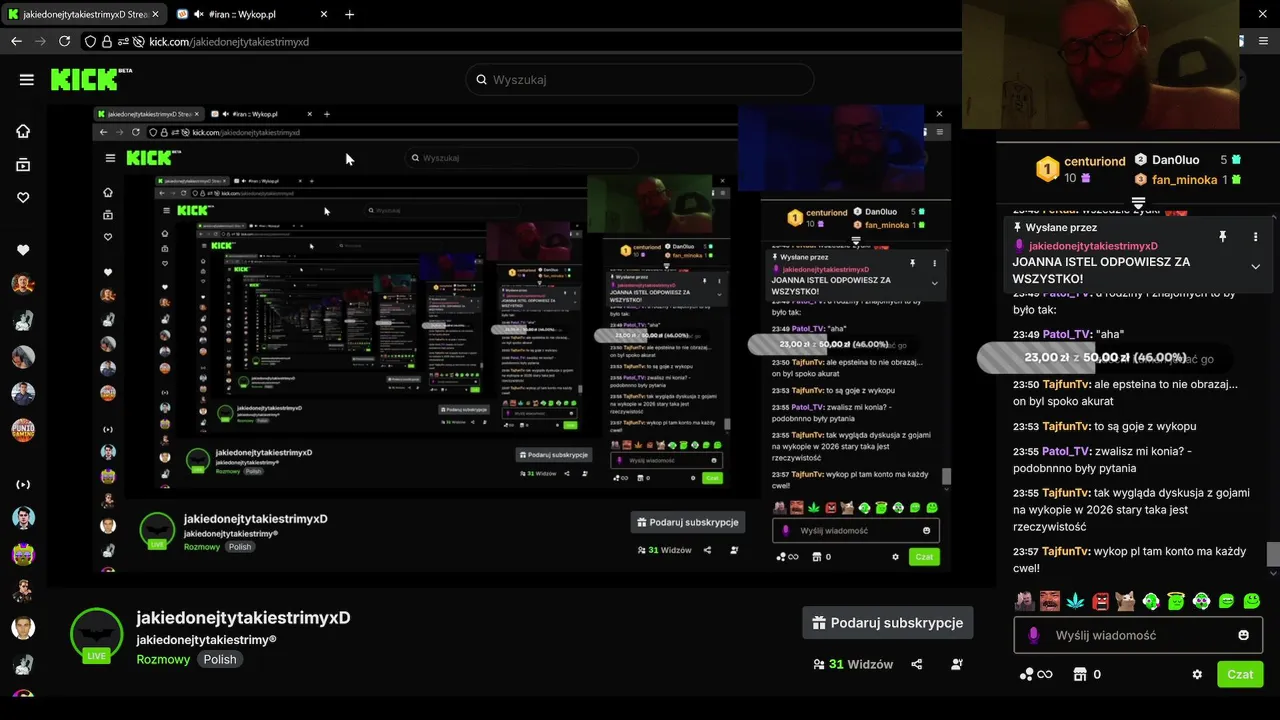Image resolution: width=1280 pixels, height=720 pixels.
Task: Insert the red angry face emote
Action: (1100, 601)
